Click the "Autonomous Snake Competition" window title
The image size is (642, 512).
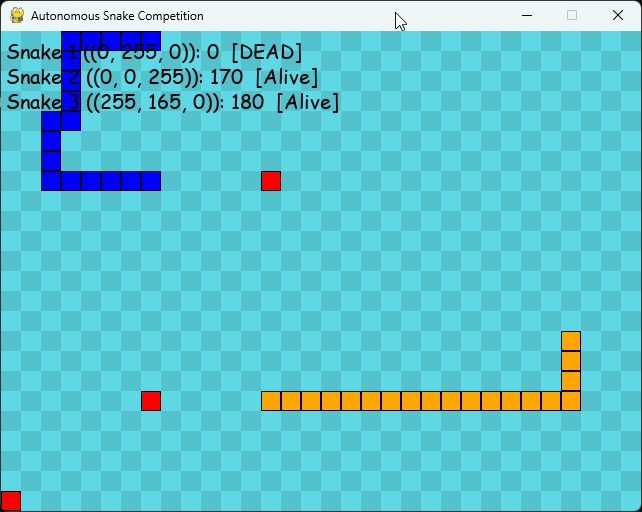point(117,16)
